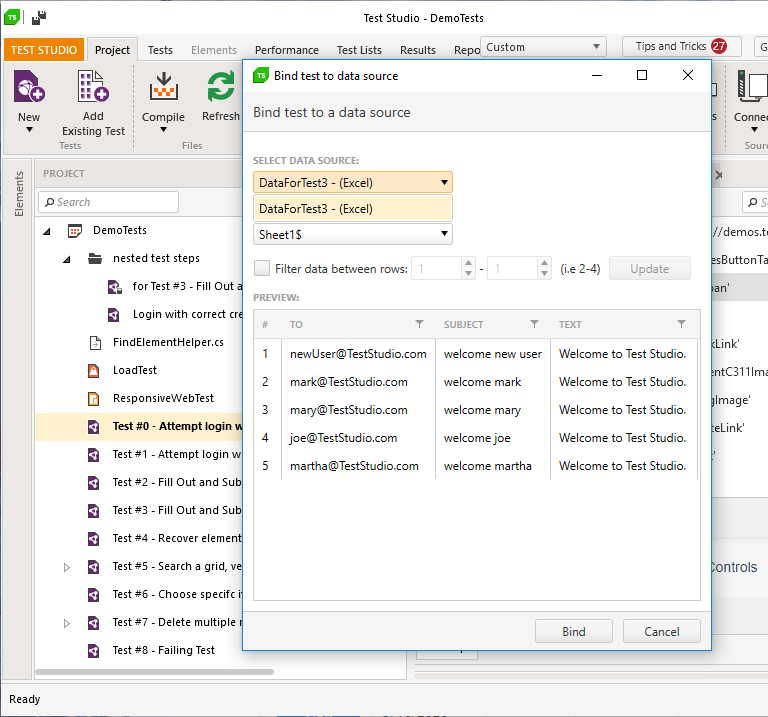Select DataForTest3 - (Excel) list option
The height and width of the screenshot is (717, 768).
(353, 209)
